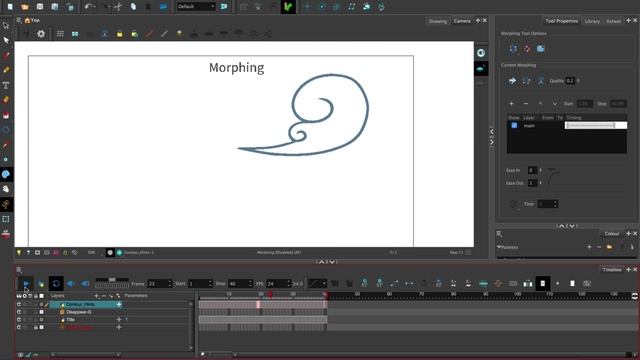Open the Camera view settings gear
This screenshot has width=640, height=360.
(x=41, y=34)
